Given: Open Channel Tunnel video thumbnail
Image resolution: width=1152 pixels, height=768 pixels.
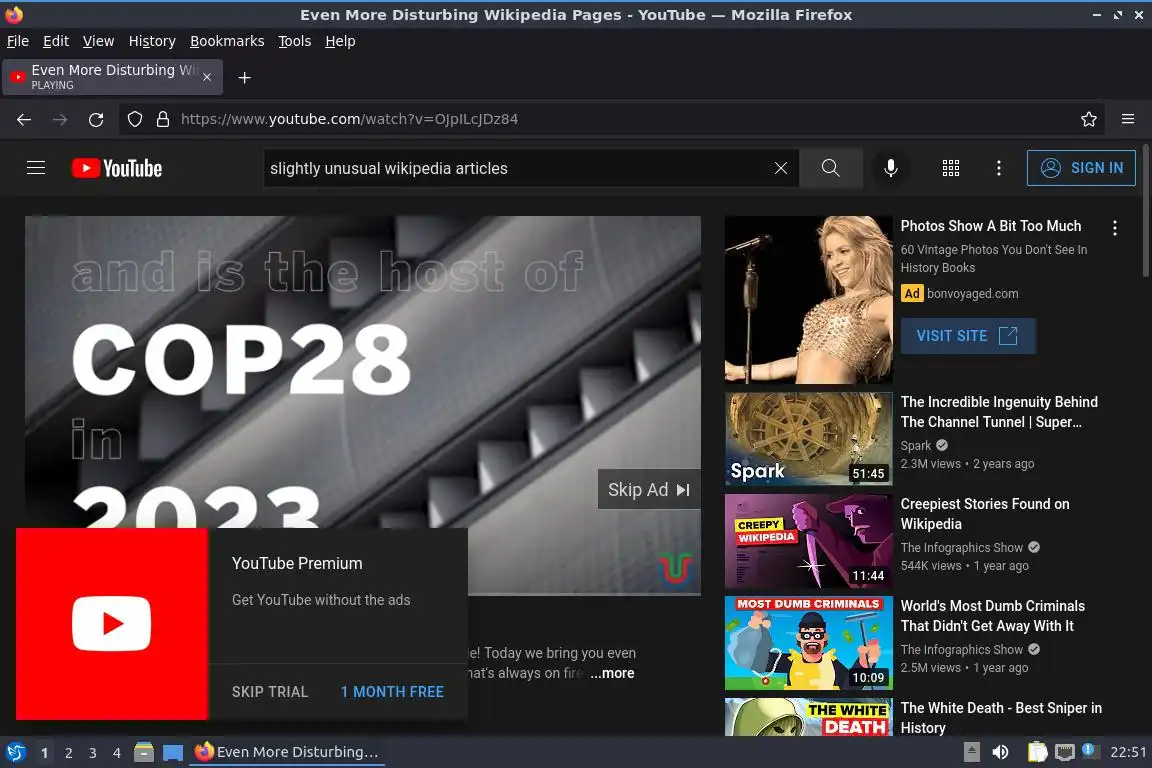Looking at the screenshot, I should tap(808, 439).
